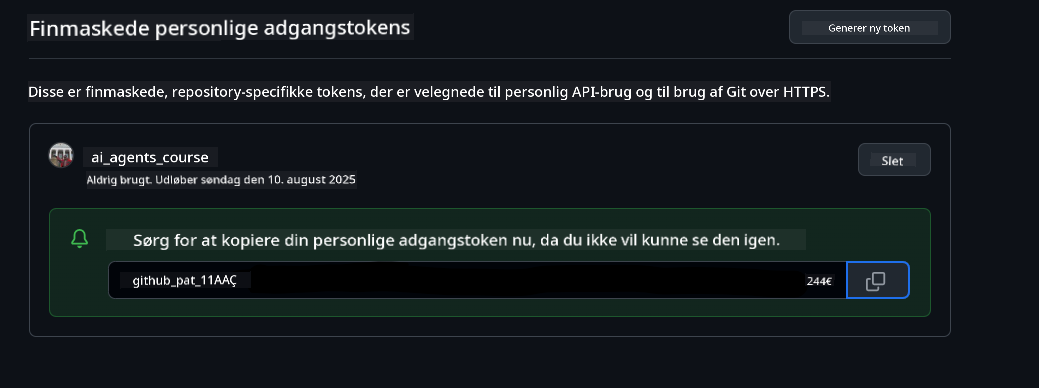Select the github_pat_11AAC token text
The width and height of the screenshot is (1039, 388).
point(184,280)
